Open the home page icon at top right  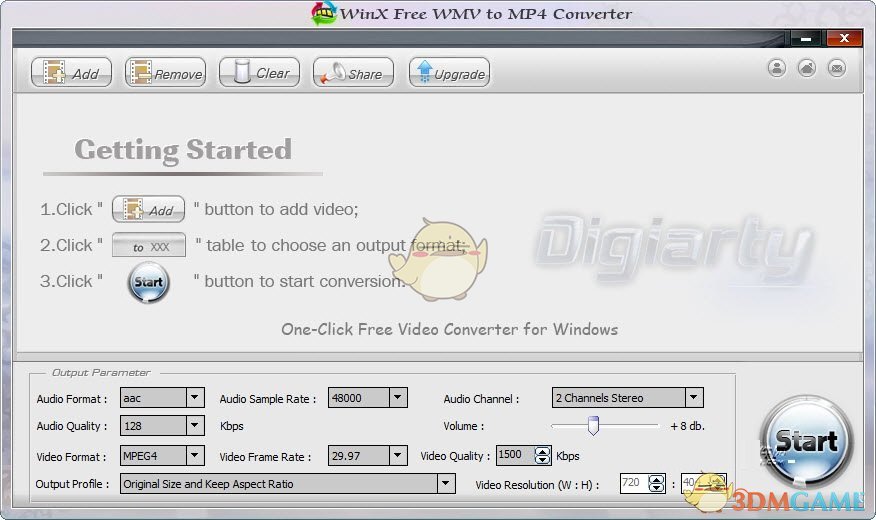807,68
